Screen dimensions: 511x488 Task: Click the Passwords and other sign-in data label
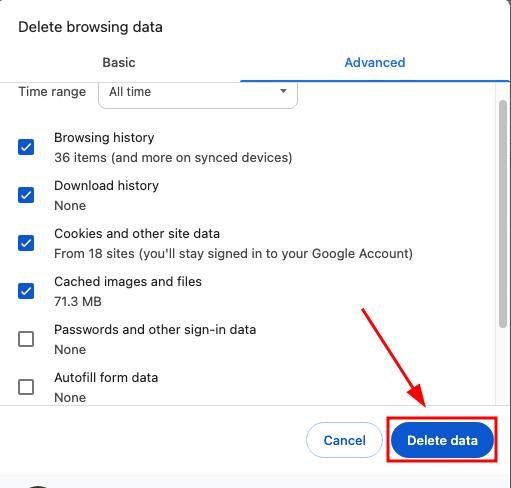point(155,329)
